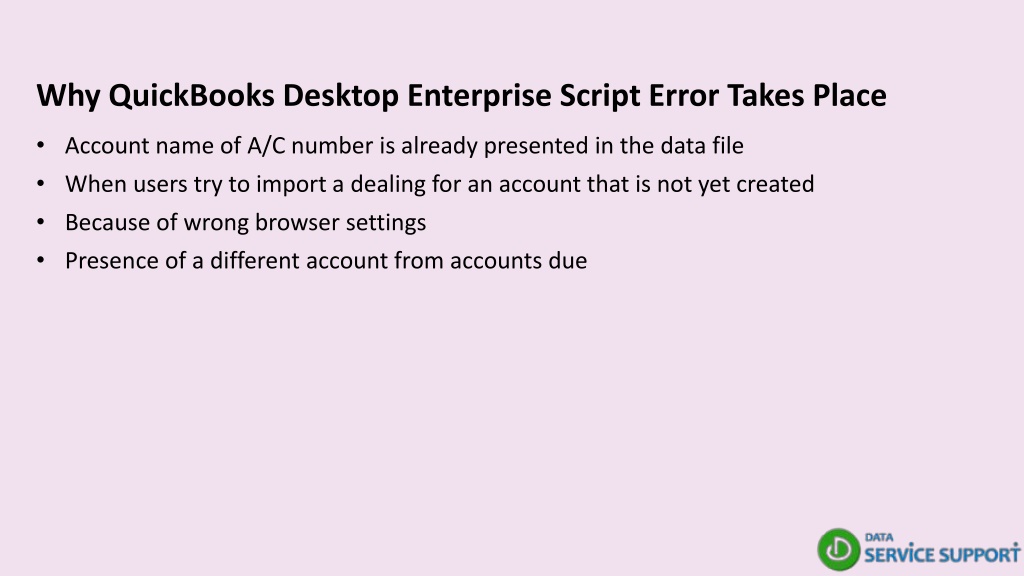Click the word 'Enterprise' in the heading
1024x576 pixels.
tap(479, 96)
